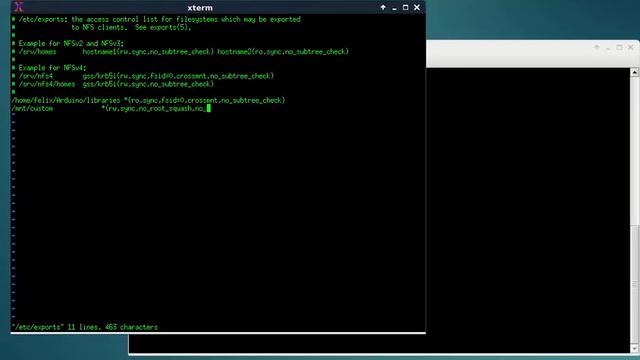This screenshot has height=360, width=640.
Task: Open the xterm window menu icon
Action: [x=18, y=7]
